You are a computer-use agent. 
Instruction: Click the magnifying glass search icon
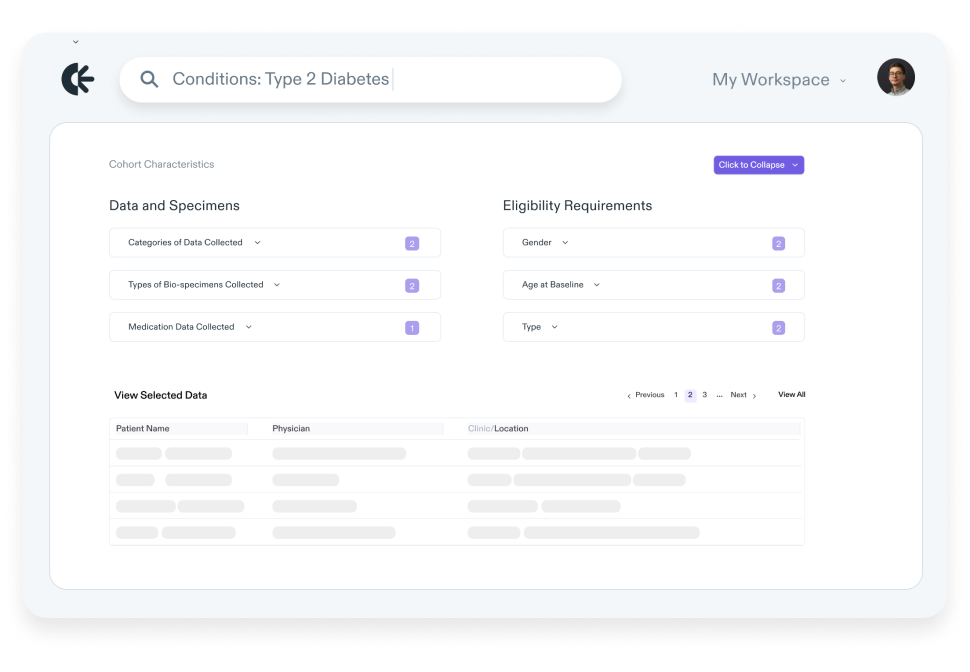point(149,78)
